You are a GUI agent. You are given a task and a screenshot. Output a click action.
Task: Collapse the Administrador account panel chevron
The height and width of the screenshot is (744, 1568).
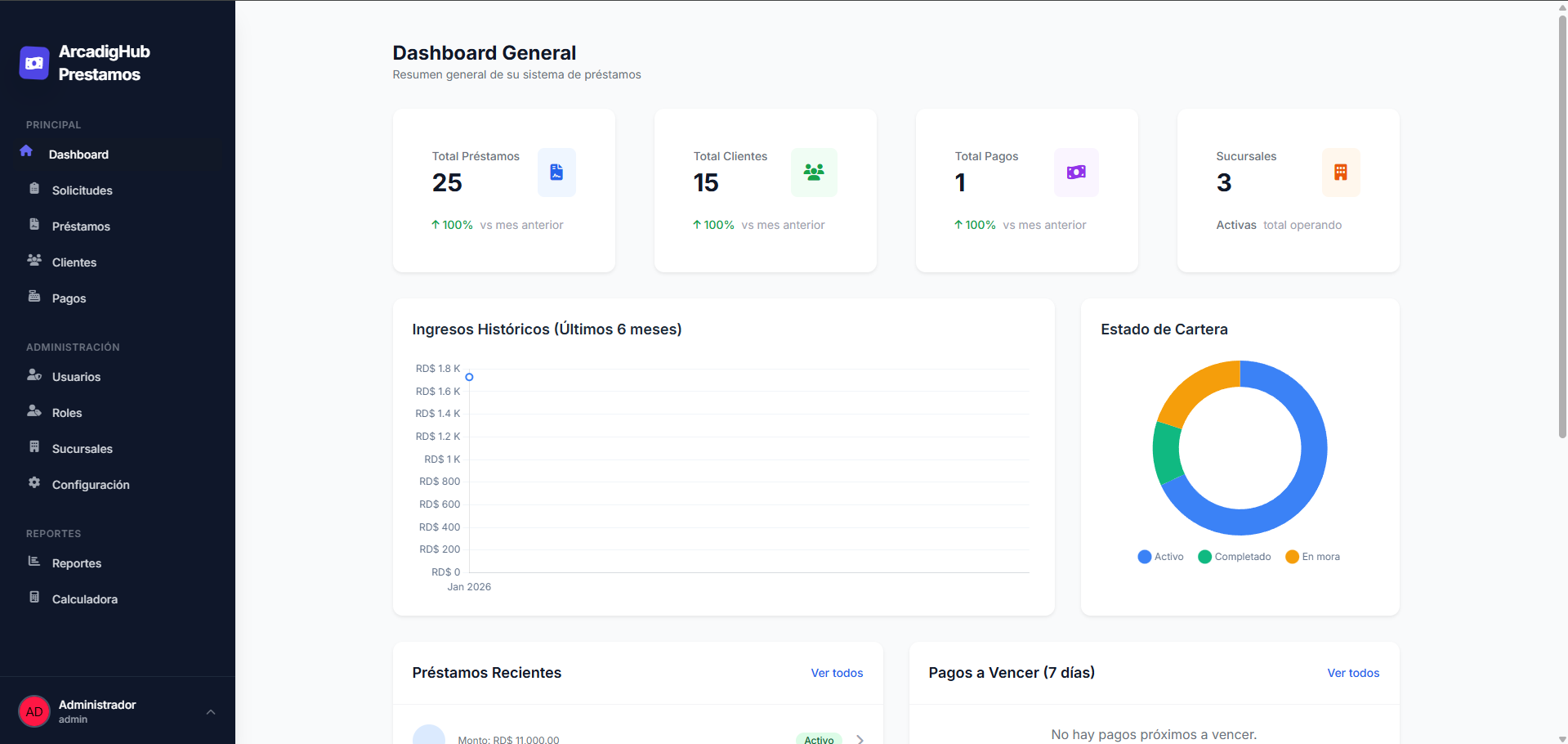[x=211, y=711]
